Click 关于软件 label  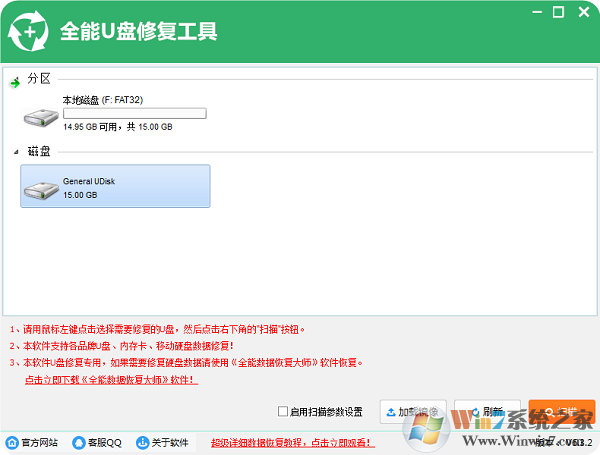(170, 443)
